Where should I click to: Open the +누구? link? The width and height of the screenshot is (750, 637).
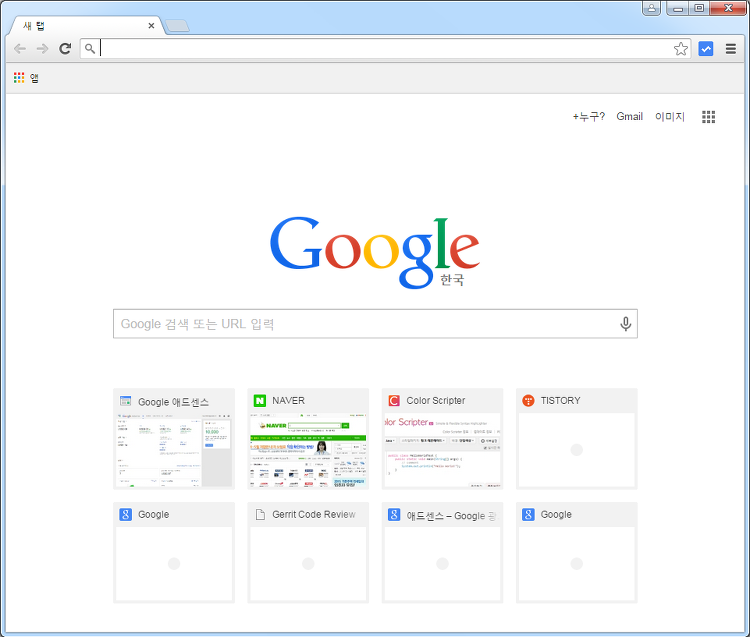(589, 117)
